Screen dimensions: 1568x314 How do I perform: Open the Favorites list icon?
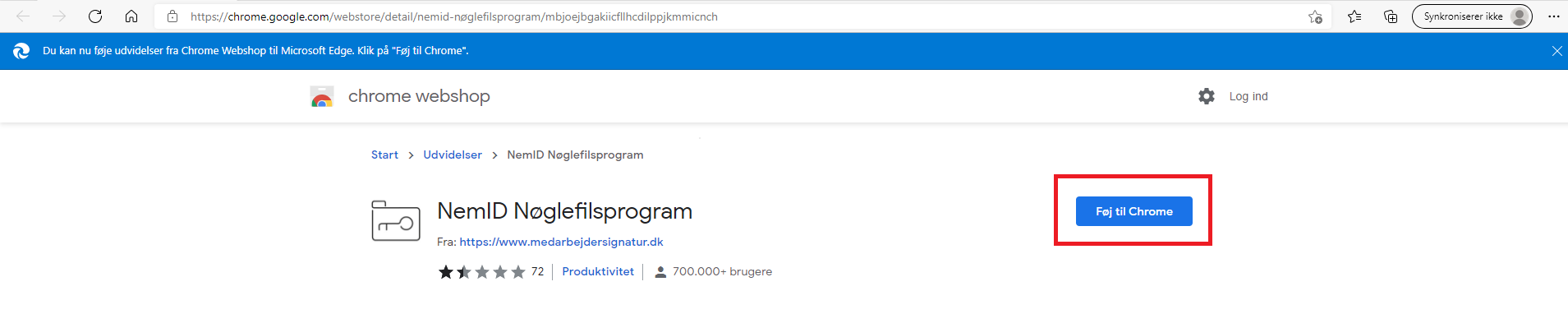[1354, 16]
